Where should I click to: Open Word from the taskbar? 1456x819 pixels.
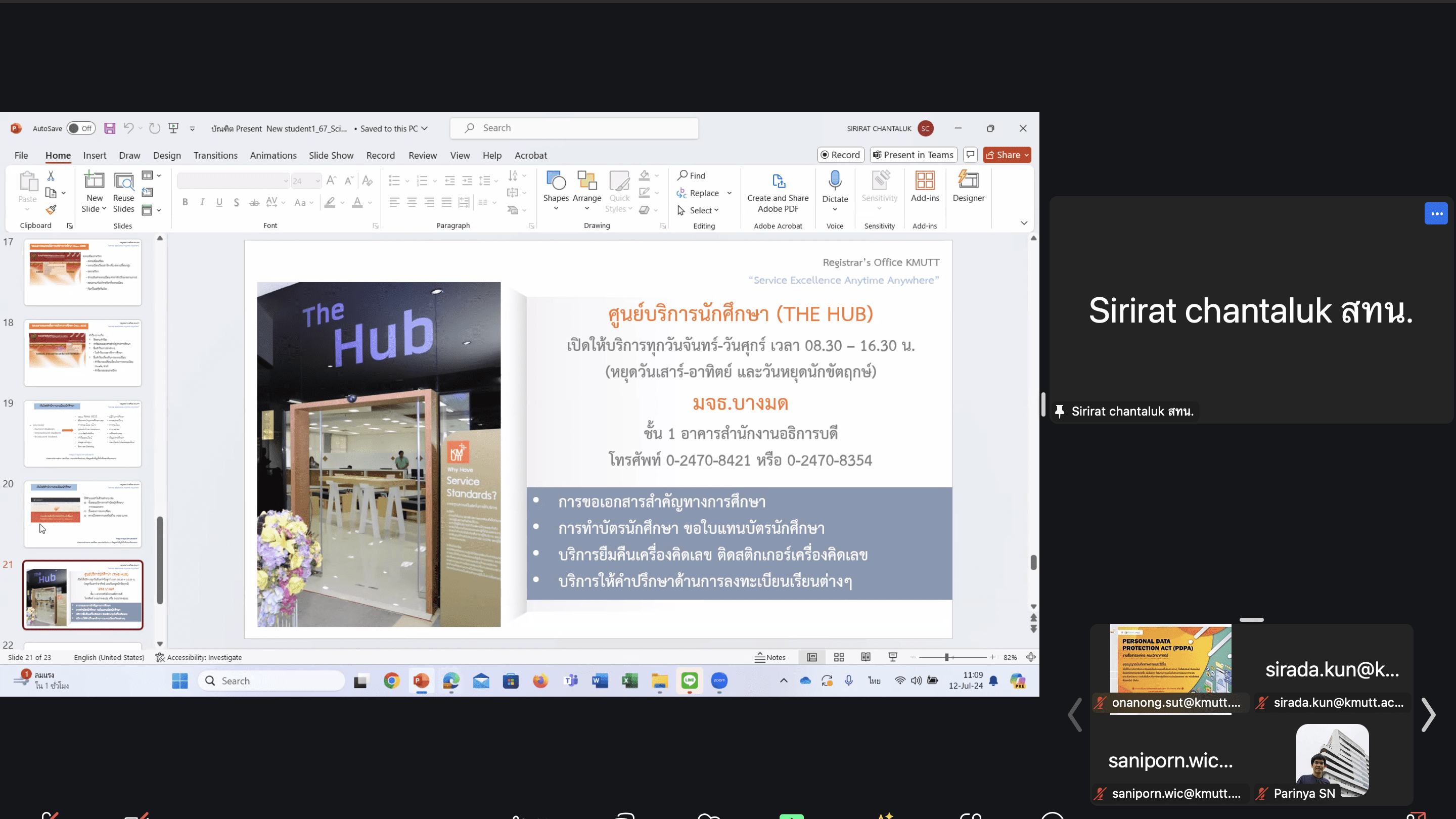point(599,680)
